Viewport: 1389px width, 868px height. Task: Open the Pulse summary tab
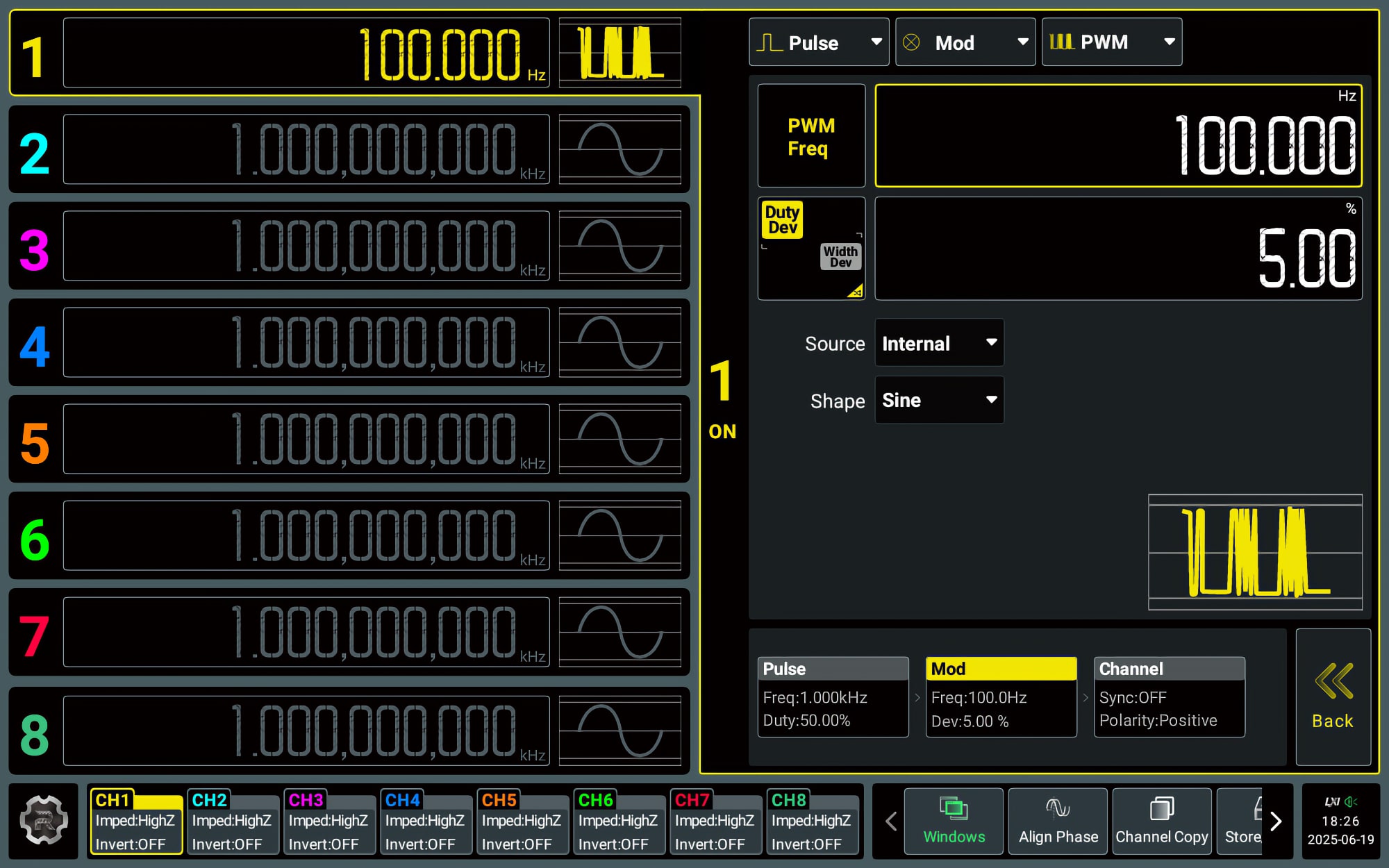833,696
